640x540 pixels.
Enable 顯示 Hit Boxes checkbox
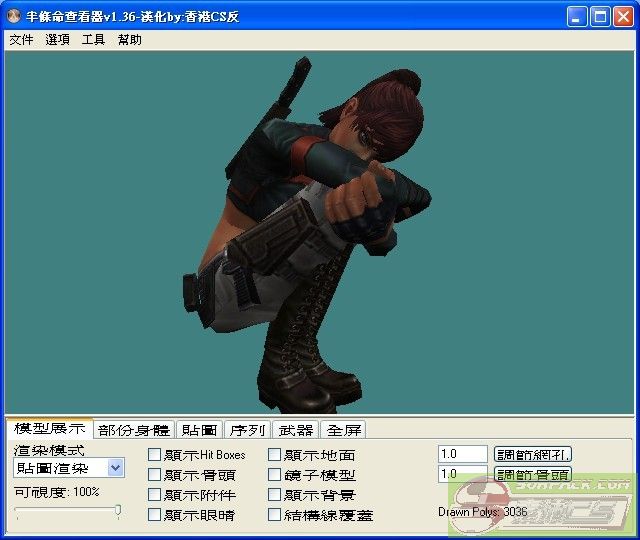pyautogui.click(x=154, y=455)
